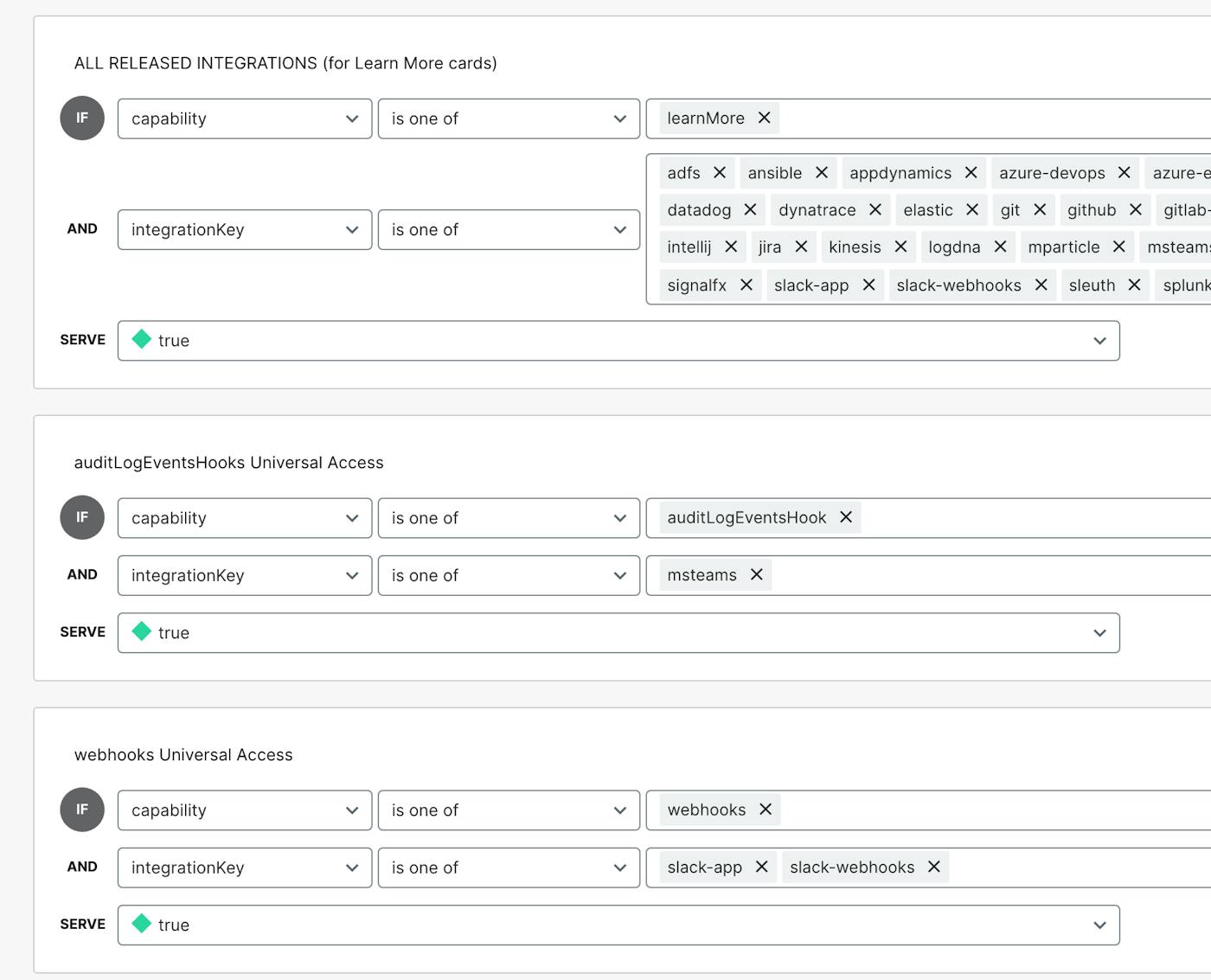The height and width of the screenshot is (980, 1211).
Task: Remove the dynatrace tag
Action: tap(875, 210)
